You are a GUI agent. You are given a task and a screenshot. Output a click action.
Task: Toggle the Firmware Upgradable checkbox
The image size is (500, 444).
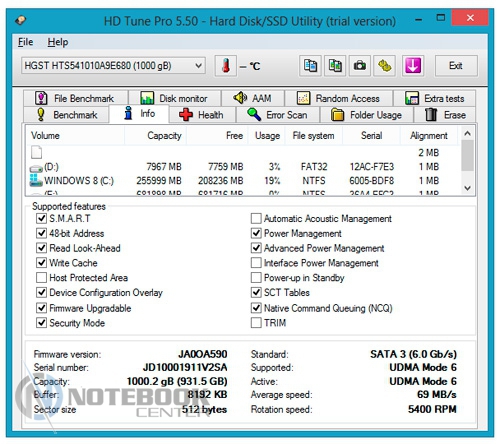[x=41, y=308]
